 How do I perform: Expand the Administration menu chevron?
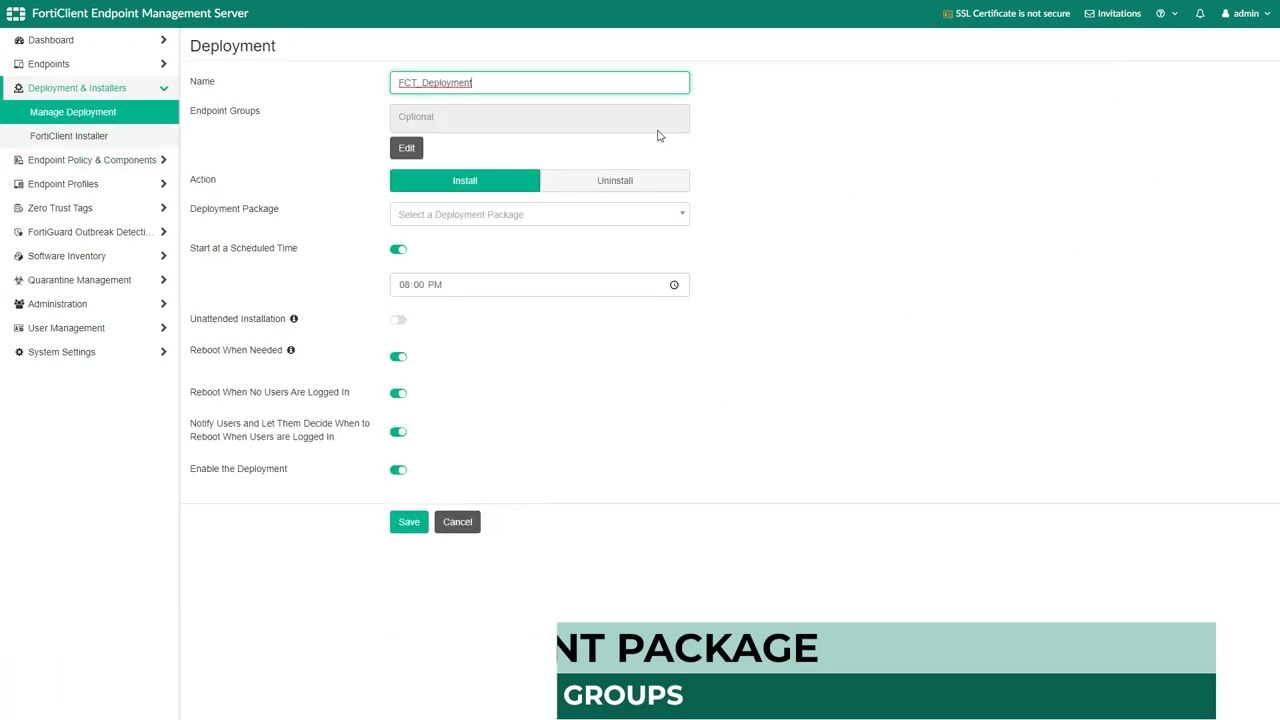163,304
